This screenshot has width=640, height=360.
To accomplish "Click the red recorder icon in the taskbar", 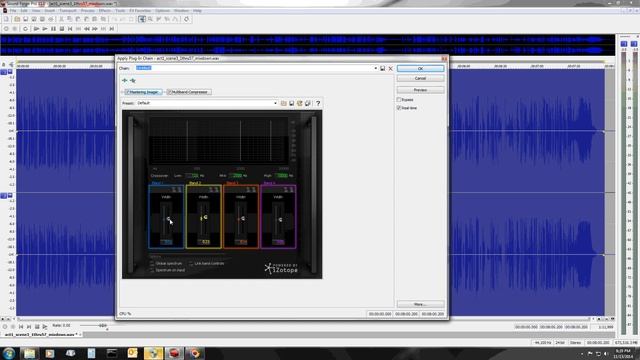I will point(174,353).
